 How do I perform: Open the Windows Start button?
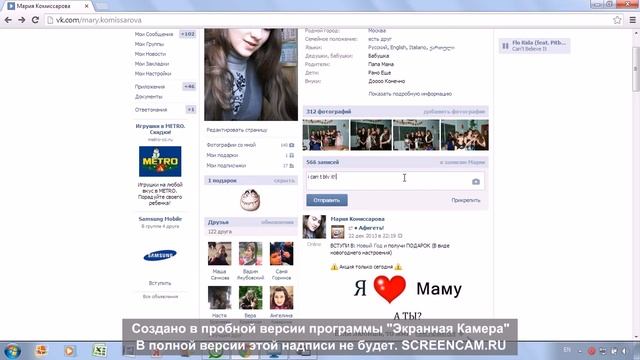click(12, 351)
